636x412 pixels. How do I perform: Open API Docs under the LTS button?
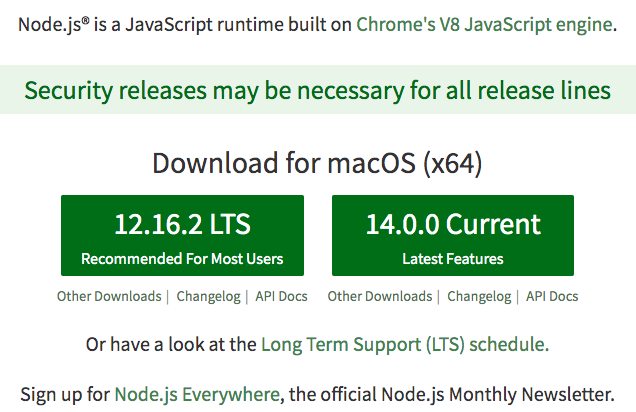pos(281,296)
